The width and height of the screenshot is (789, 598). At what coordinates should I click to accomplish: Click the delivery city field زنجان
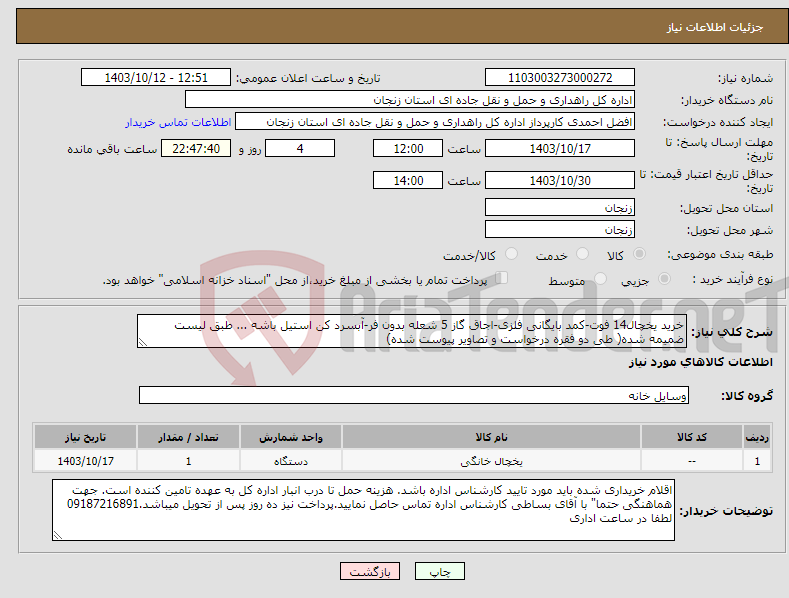coord(560,230)
